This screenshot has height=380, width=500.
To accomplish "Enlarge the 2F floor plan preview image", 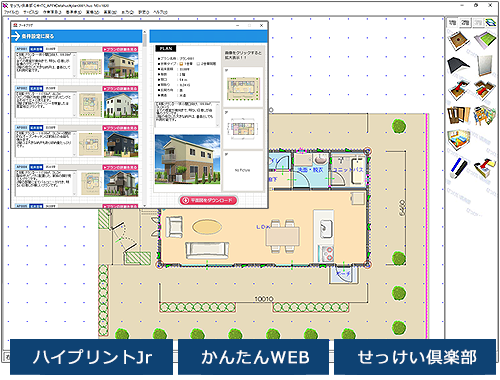I will click(x=243, y=129).
